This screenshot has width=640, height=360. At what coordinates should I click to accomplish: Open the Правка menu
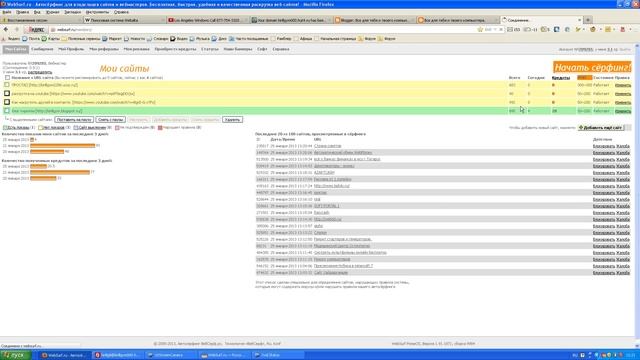click(x=22, y=12)
